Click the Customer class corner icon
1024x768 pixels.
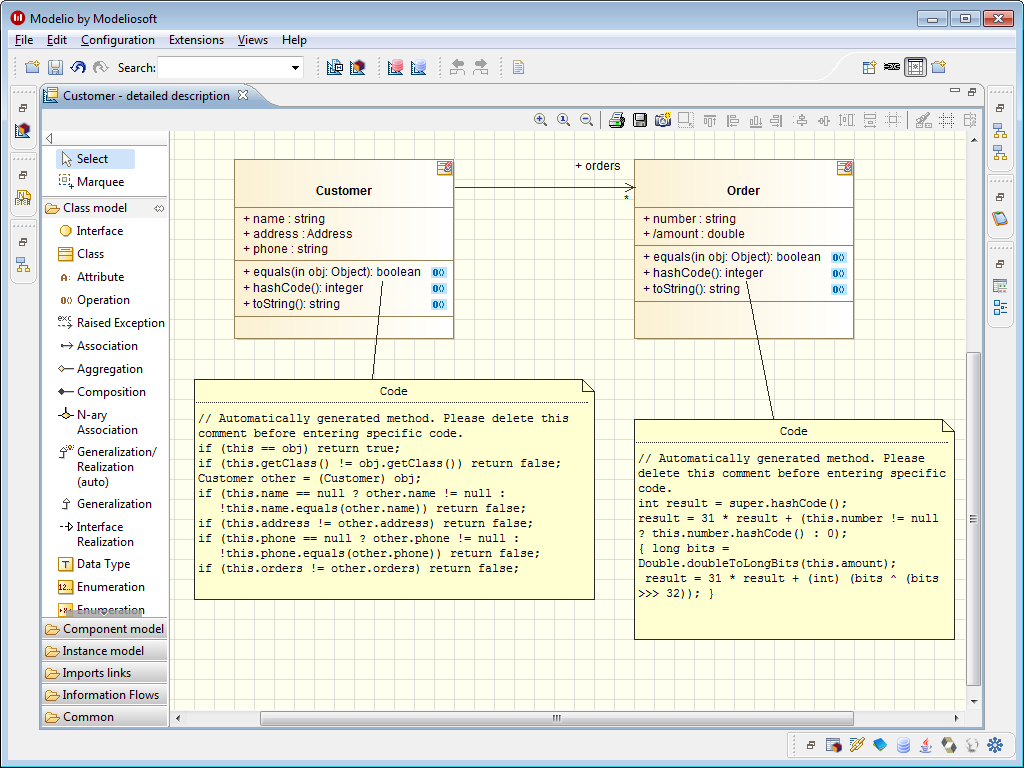point(445,168)
